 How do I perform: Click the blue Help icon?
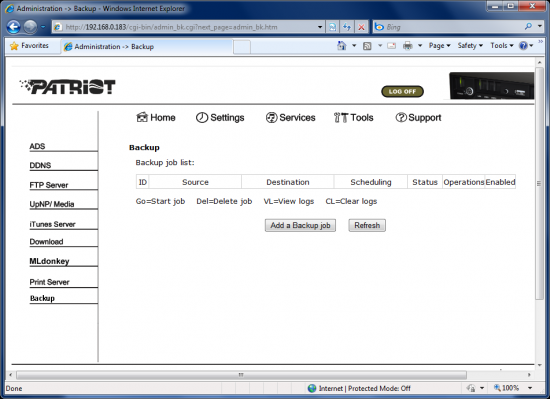523,46
